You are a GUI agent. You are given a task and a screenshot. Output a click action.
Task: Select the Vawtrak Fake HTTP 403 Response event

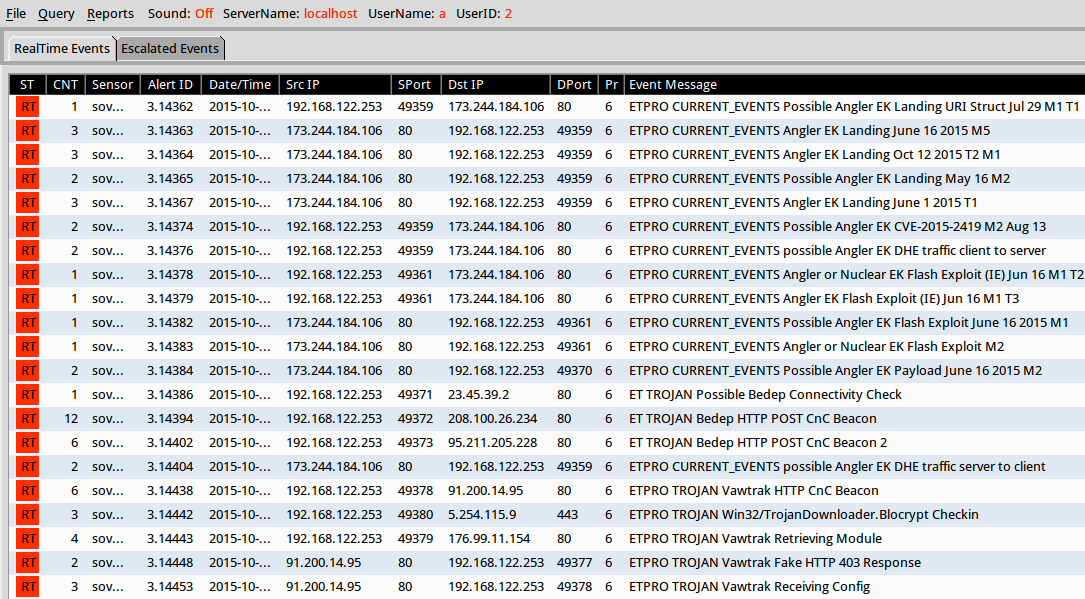coord(775,563)
